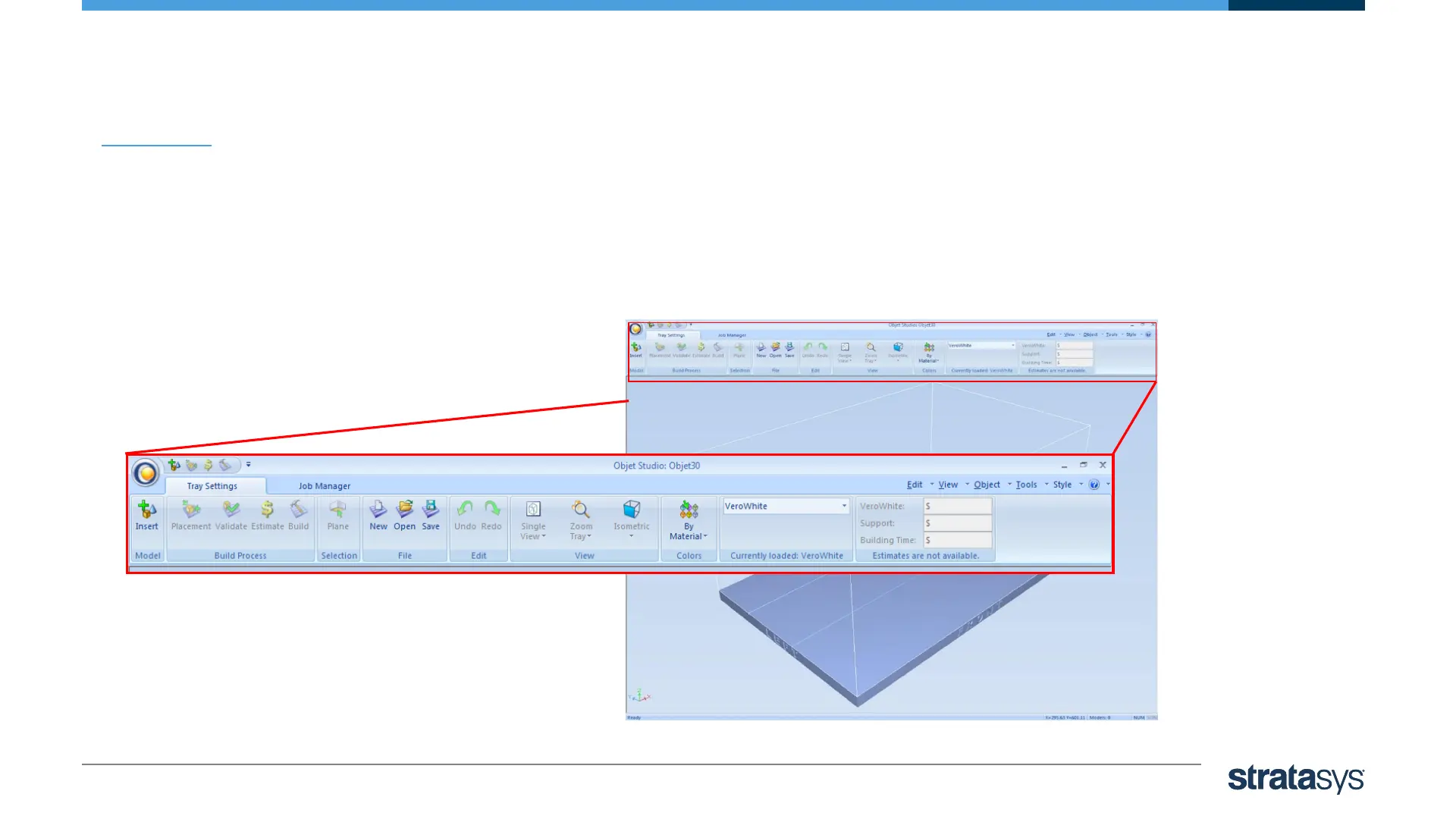Open the Object menu in enlarged ribbon
Image resolution: width=1456 pixels, height=819 pixels.
[987, 485]
